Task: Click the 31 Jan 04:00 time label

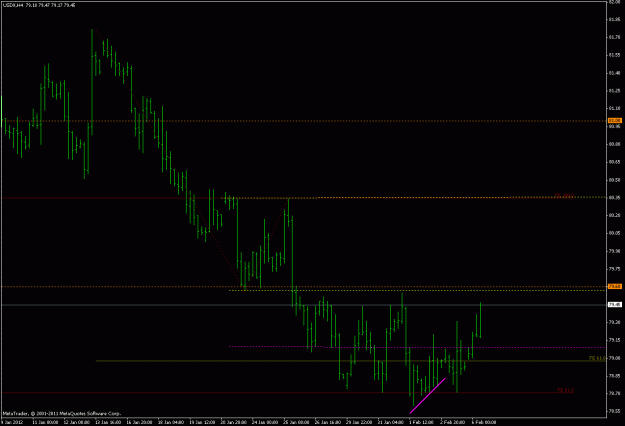Action: [391, 422]
